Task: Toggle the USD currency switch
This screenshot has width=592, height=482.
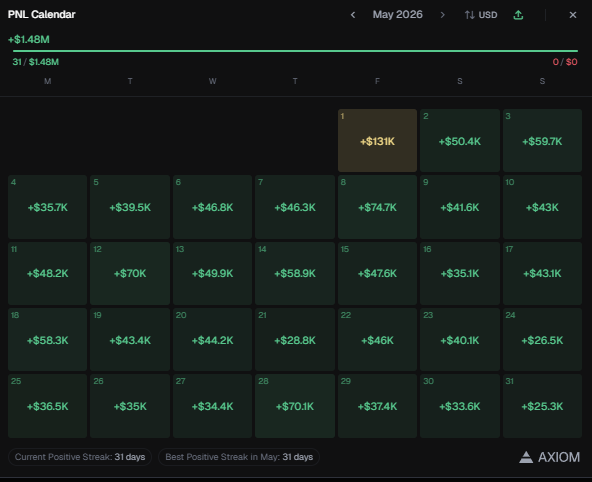Action: (481, 15)
